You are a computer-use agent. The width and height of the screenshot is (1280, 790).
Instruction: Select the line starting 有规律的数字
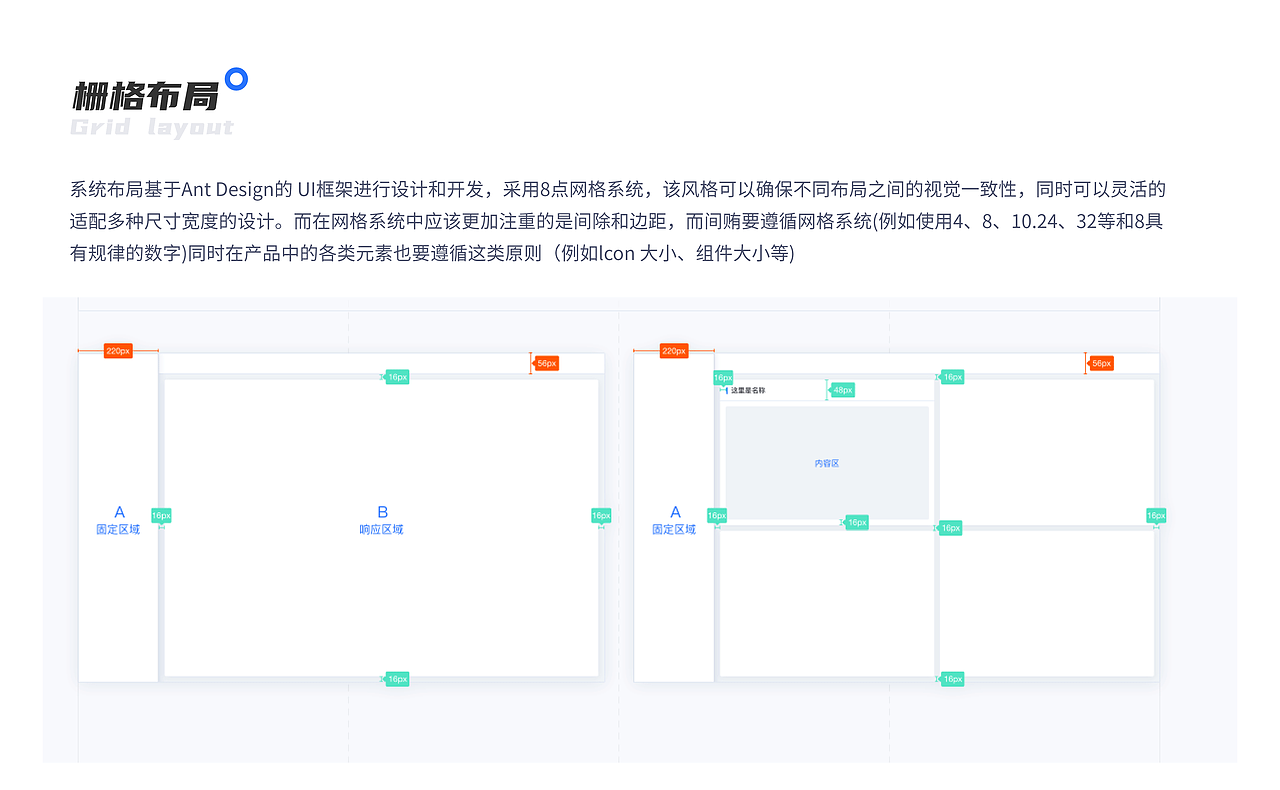point(432,253)
